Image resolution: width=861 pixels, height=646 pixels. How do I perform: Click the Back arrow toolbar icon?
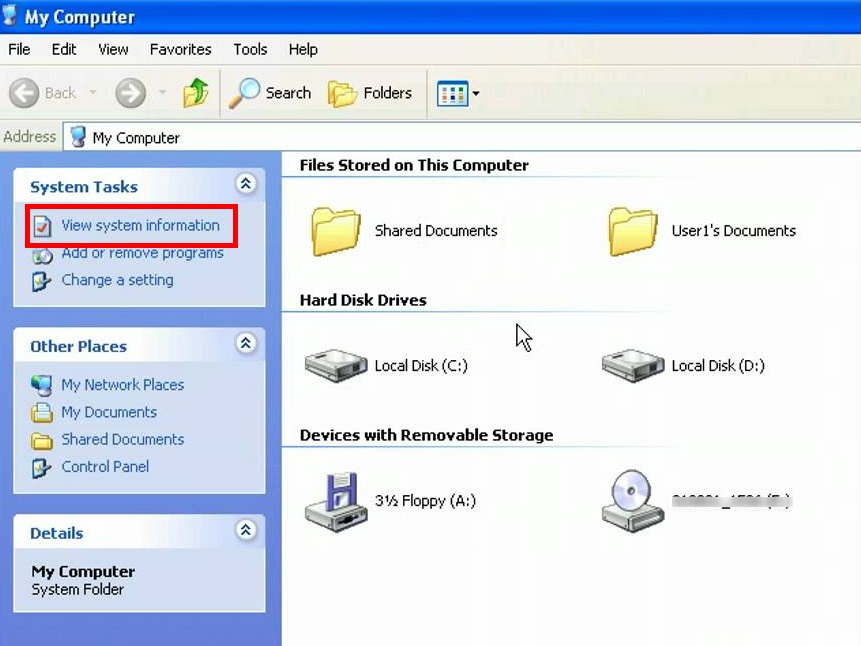coord(24,93)
